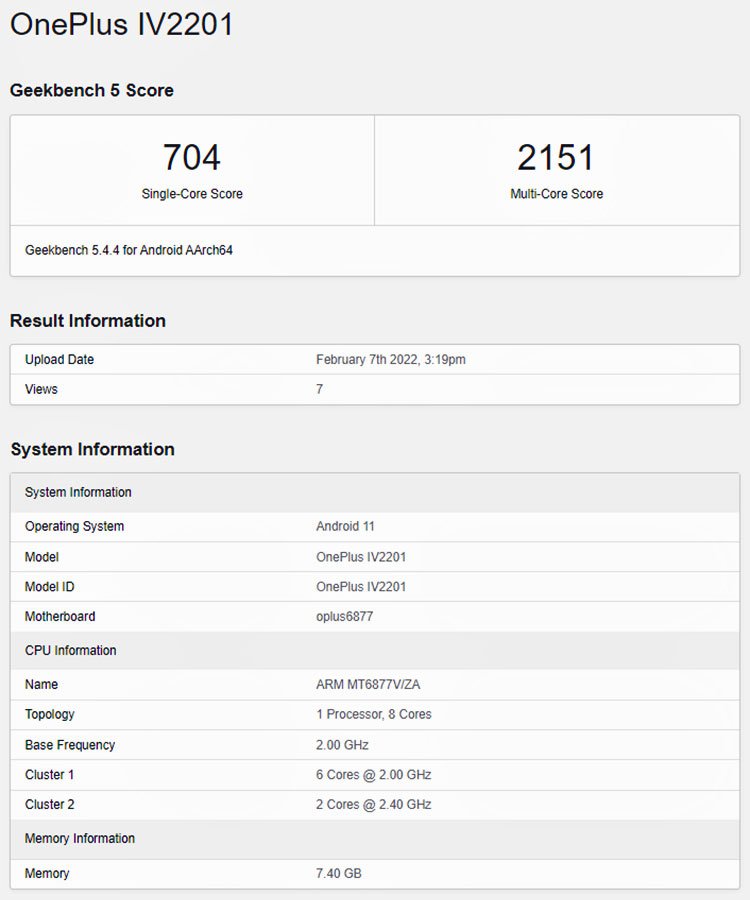This screenshot has height=900, width=750.
Task: Click the 'Operating System' row label
Action: point(74,526)
